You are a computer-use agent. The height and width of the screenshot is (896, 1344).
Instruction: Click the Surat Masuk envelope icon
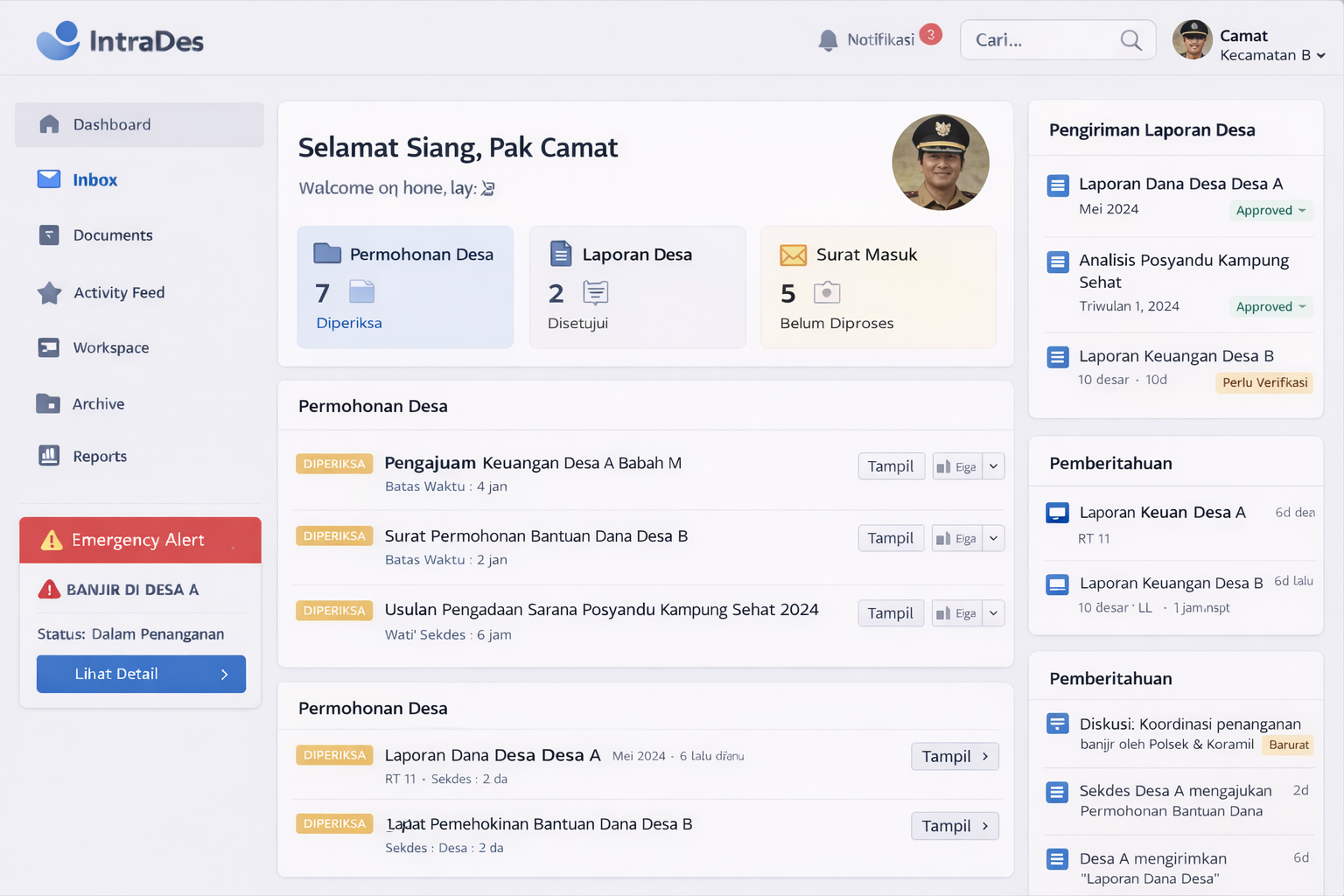[793, 255]
